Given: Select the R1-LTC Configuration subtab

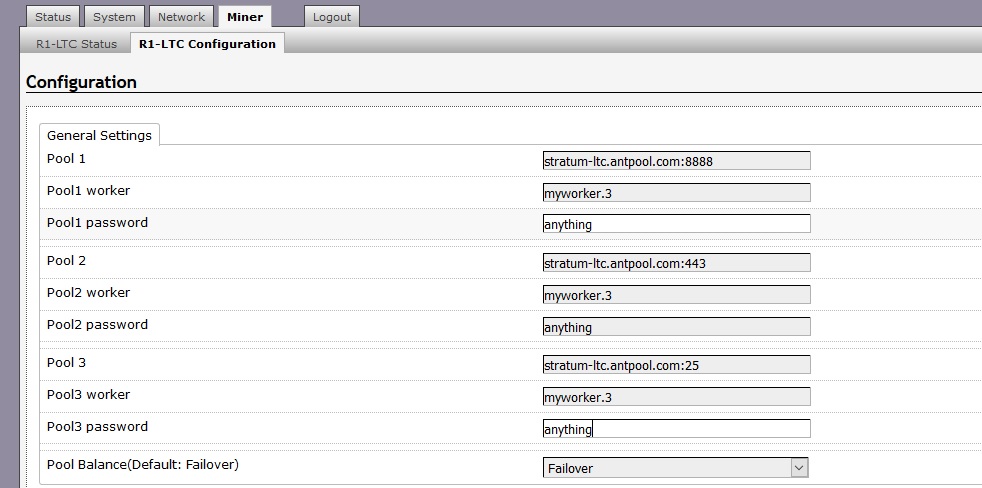Looking at the screenshot, I should 207,44.
